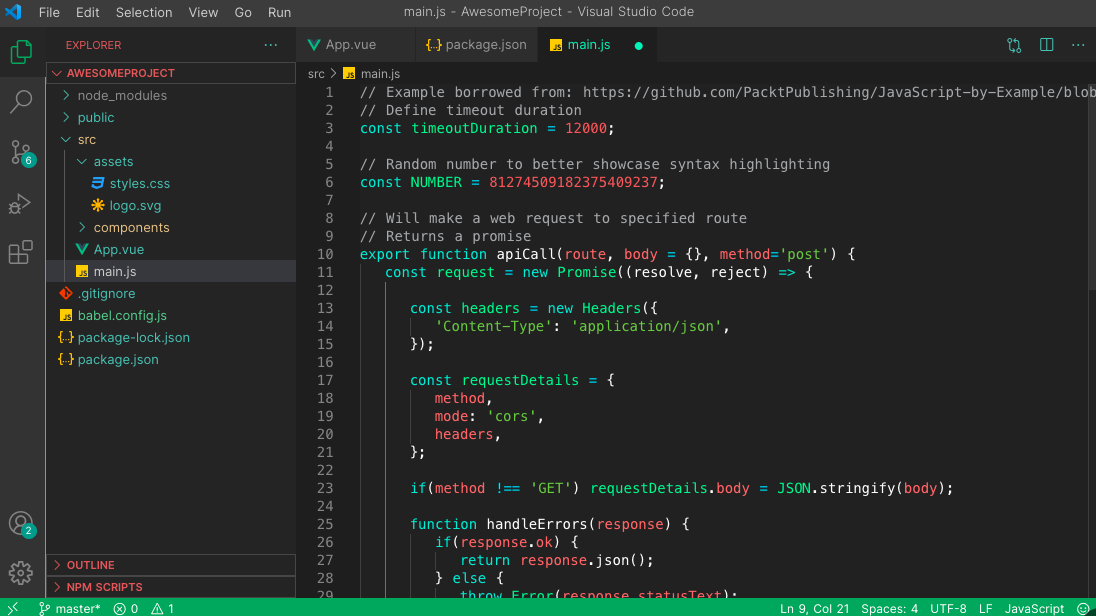
Task: Click the editor vertical scrollbar
Action: click(x=1092, y=185)
